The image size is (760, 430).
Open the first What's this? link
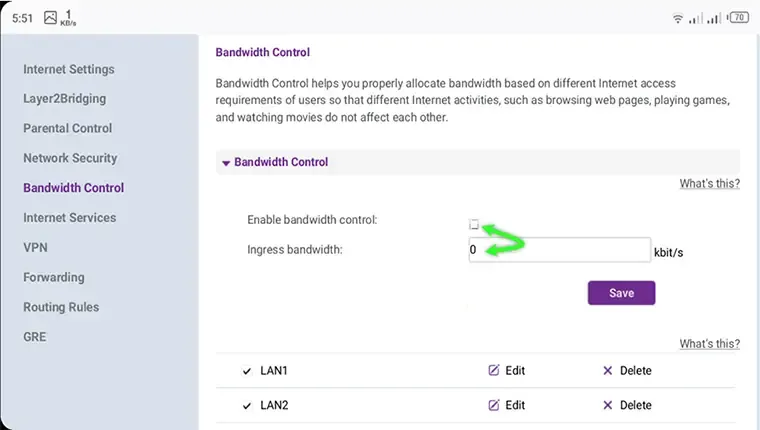point(710,183)
